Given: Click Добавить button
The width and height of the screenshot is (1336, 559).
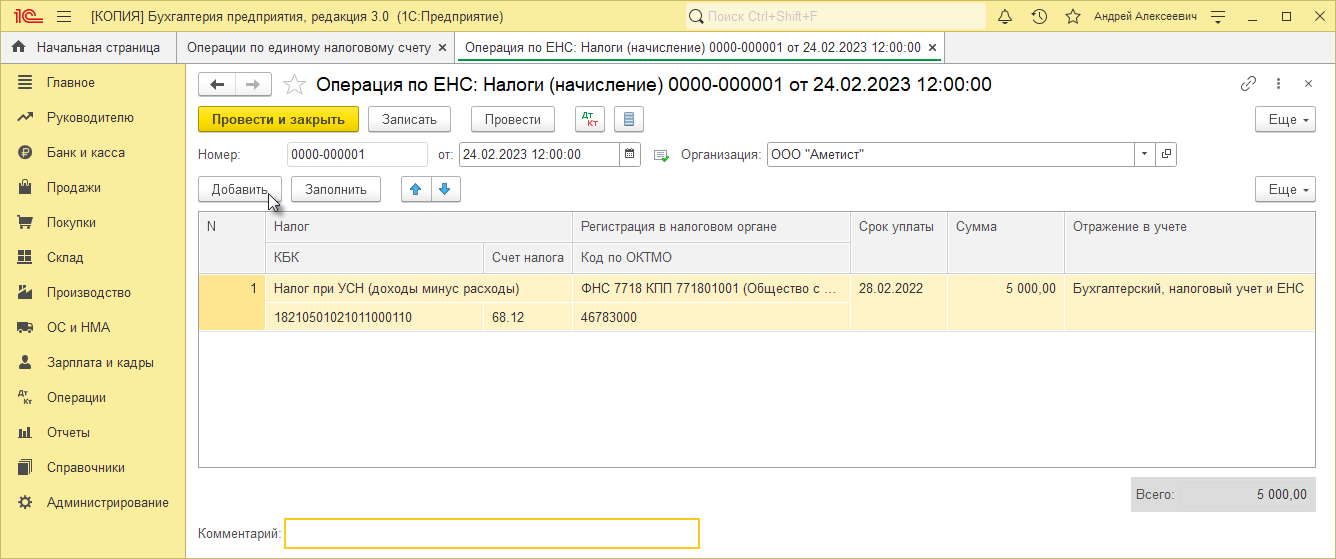Looking at the screenshot, I should click(240, 189).
